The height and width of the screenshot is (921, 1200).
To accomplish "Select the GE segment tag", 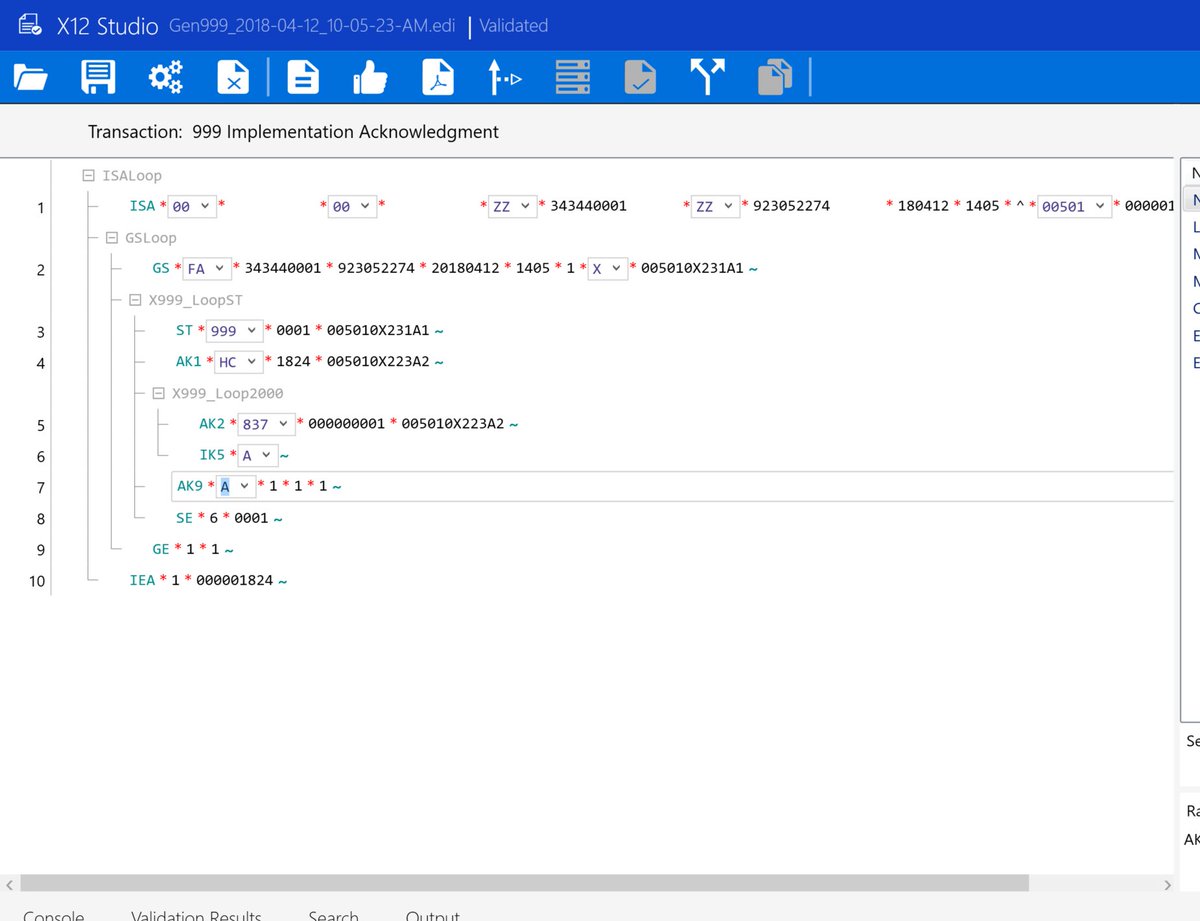I will (x=161, y=549).
